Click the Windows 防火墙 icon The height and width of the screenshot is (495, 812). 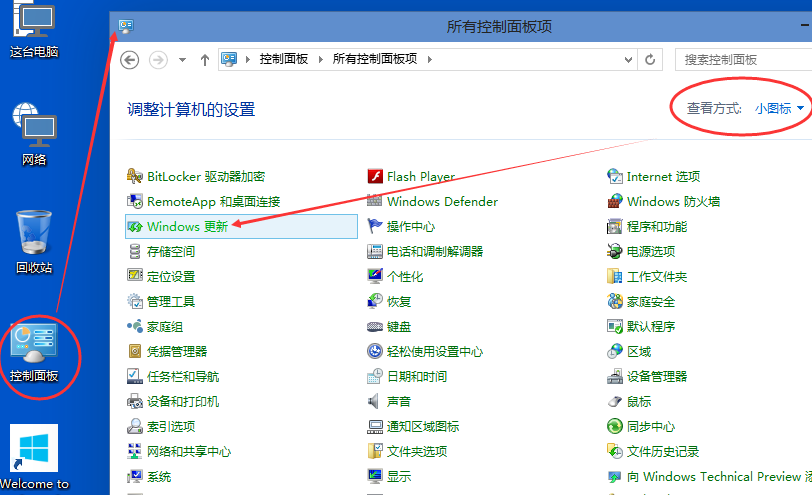[x=616, y=202]
